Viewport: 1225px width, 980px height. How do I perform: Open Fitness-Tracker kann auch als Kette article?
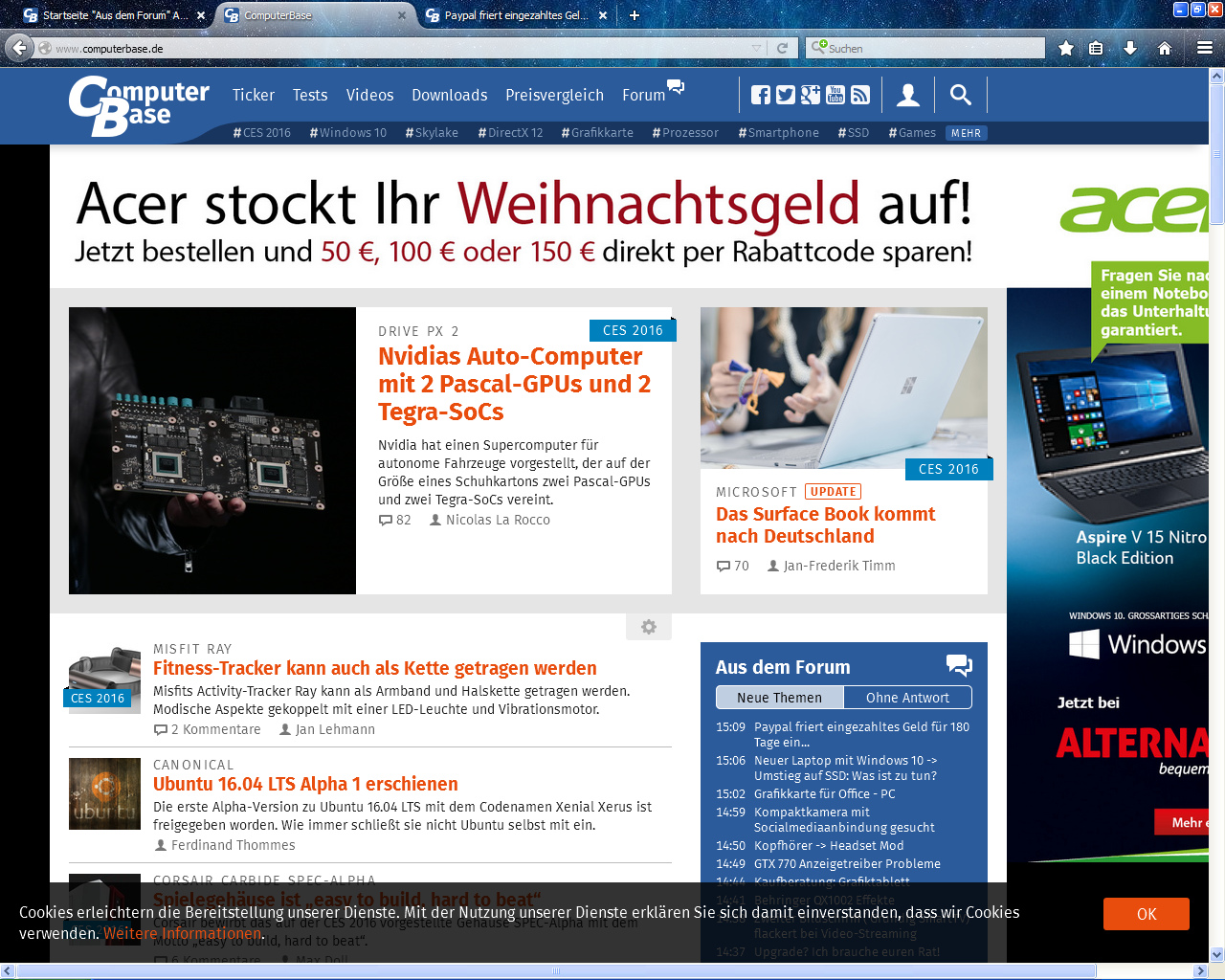tap(374, 668)
